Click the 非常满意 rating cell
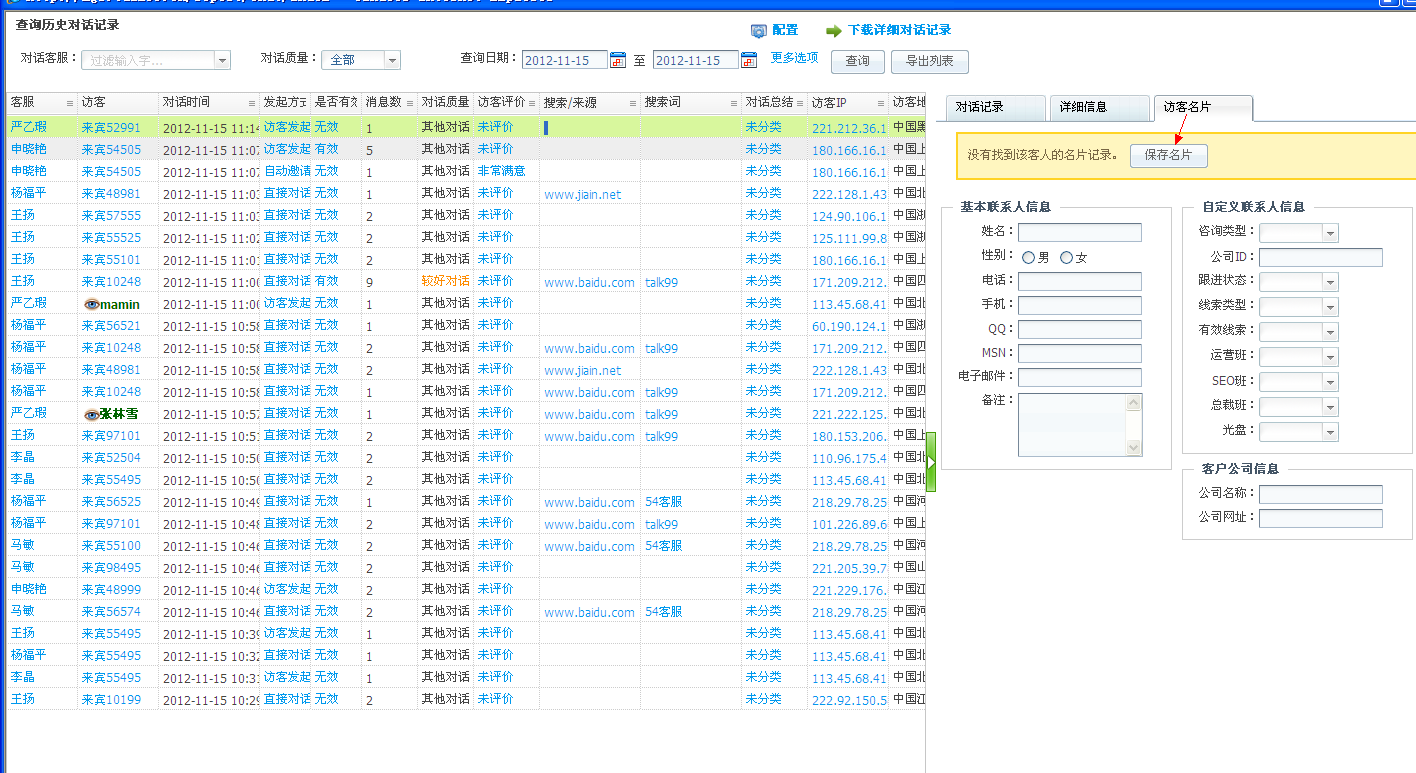Viewport: 1416px width, 773px height. point(501,171)
